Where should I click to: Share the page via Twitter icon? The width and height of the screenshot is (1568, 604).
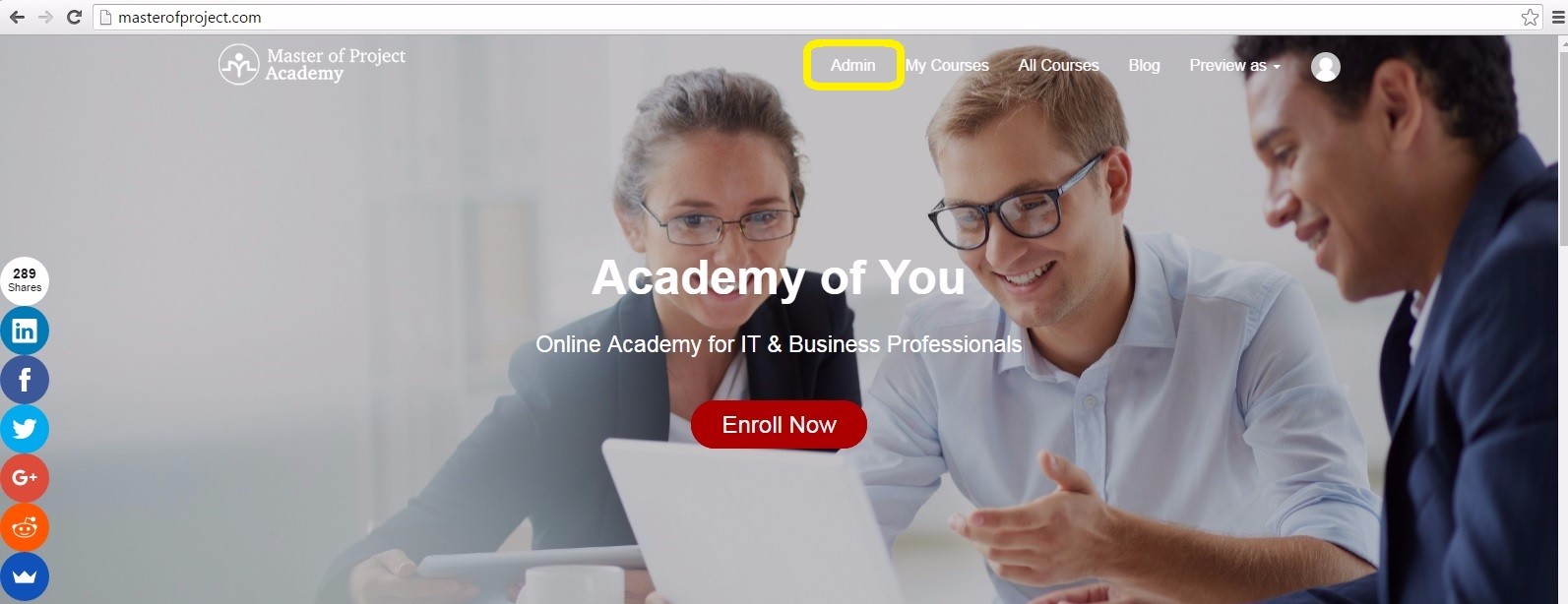25,429
